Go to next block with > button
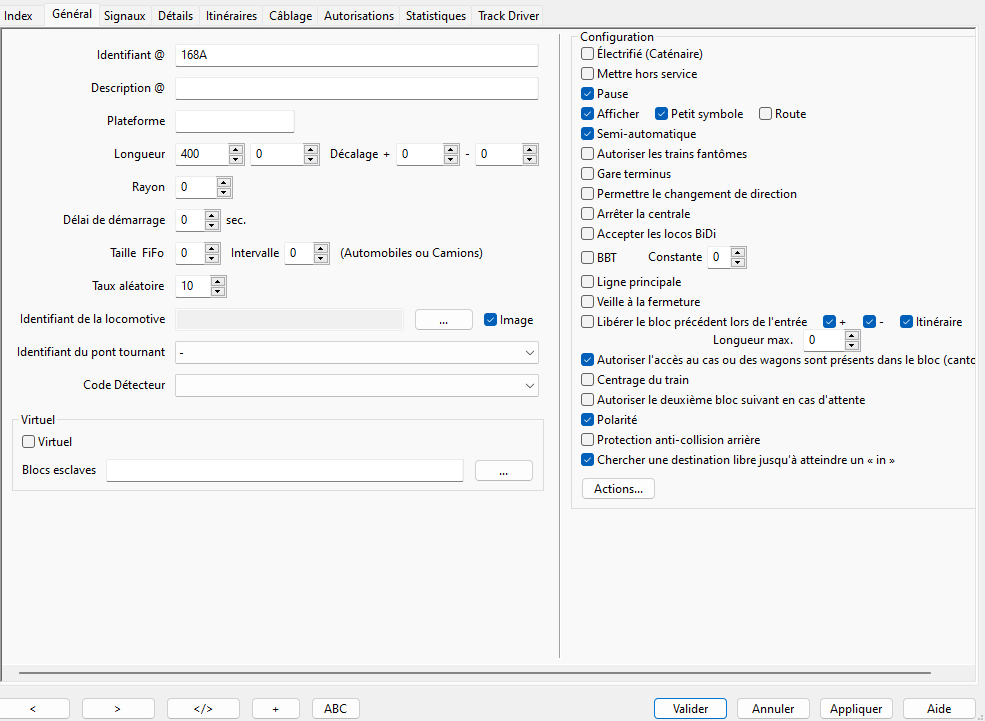The image size is (985, 721). click(x=118, y=708)
